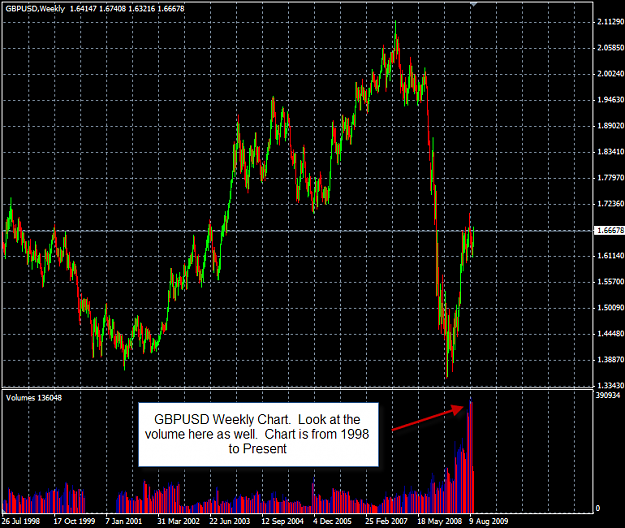Click the 31 Mar 2002 date label
Screen dimensions: 625x528
[x=179, y=521]
